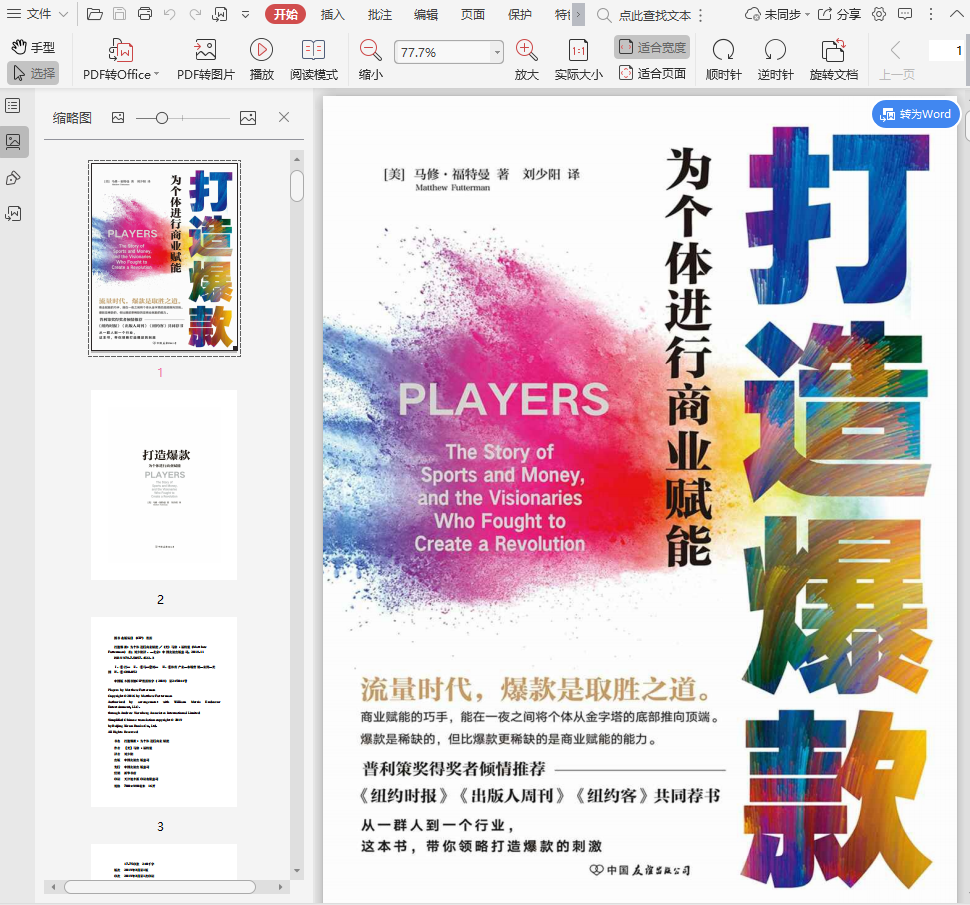Start slideshow with the 播放 icon

pyautogui.click(x=262, y=59)
